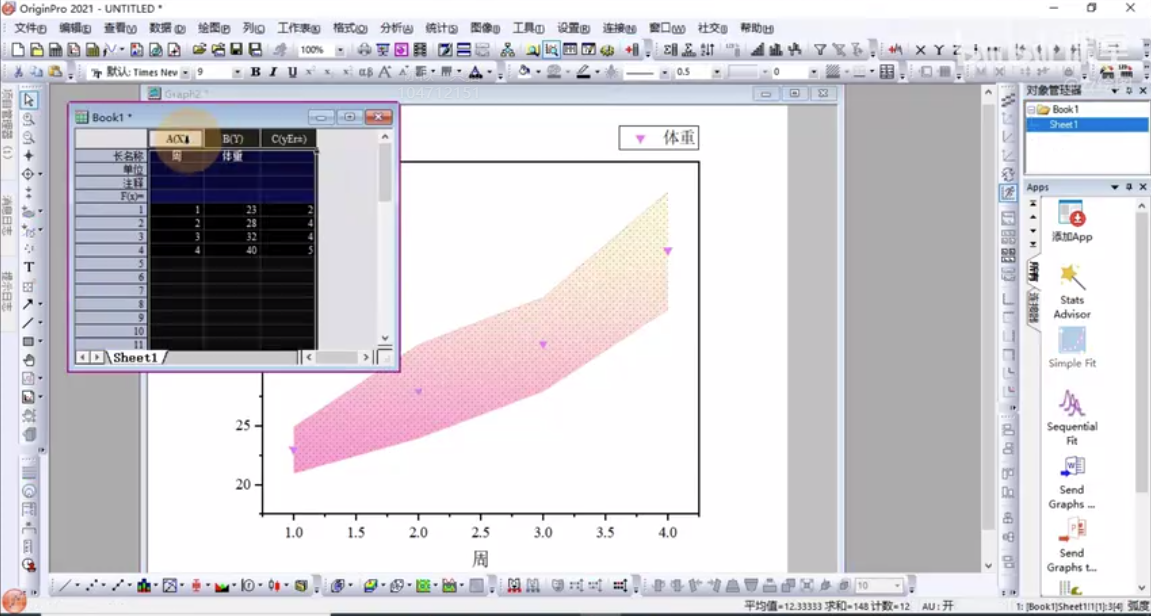Expand the line width 0.5 dropdown
This screenshot has width=1151, height=616.
[716, 72]
